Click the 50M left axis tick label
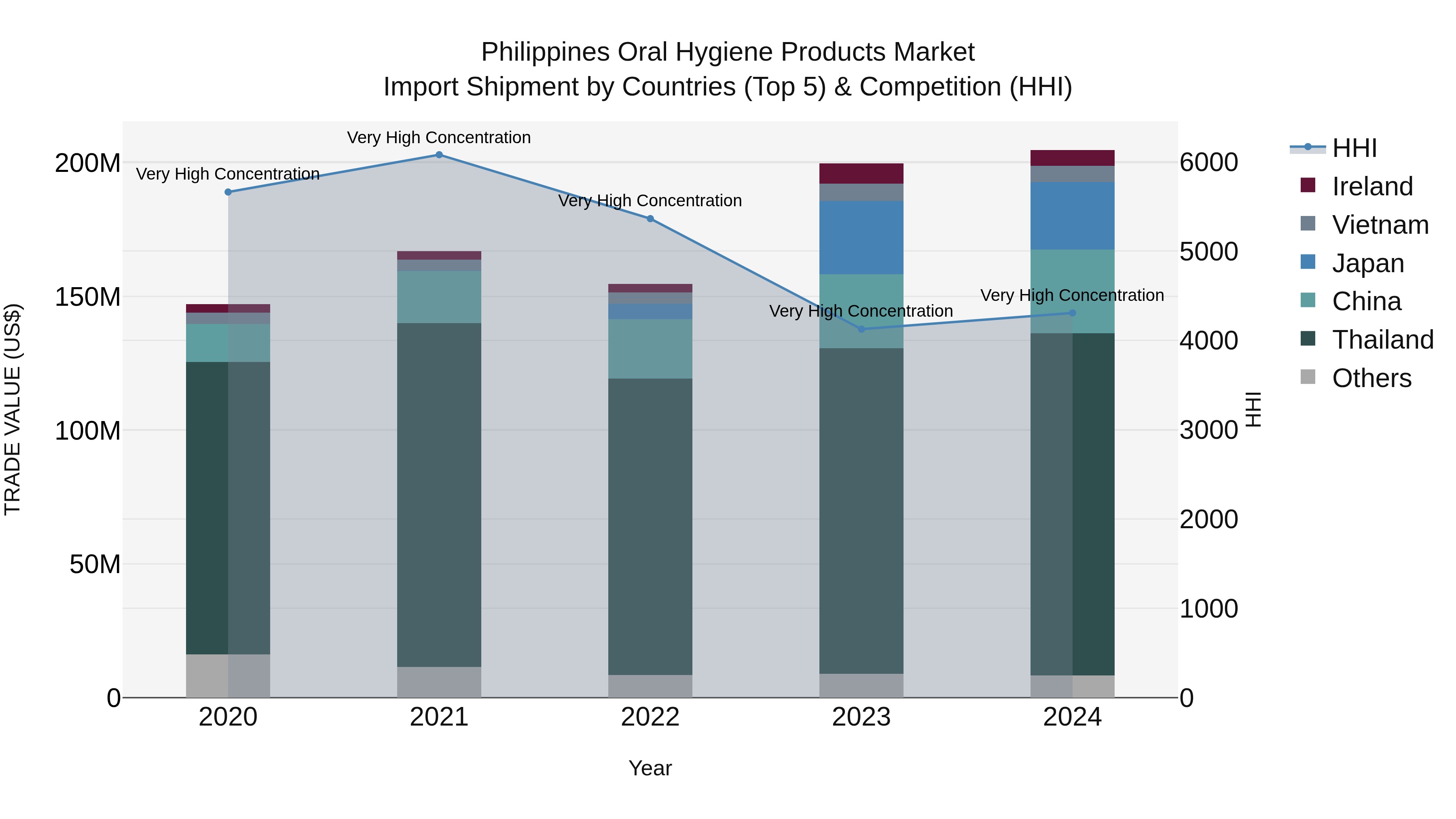The width and height of the screenshot is (1456, 819). coord(95,564)
